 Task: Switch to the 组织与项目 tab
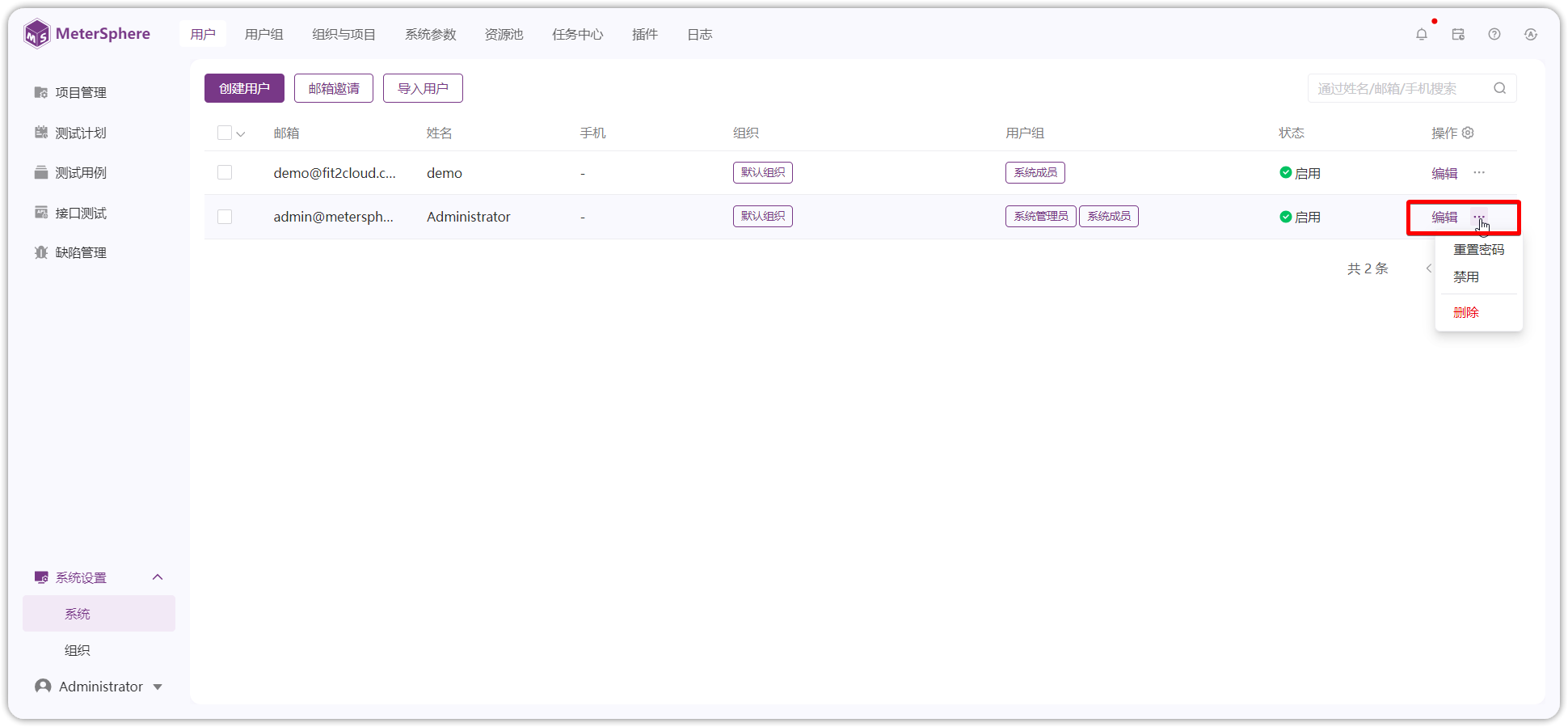click(344, 34)
